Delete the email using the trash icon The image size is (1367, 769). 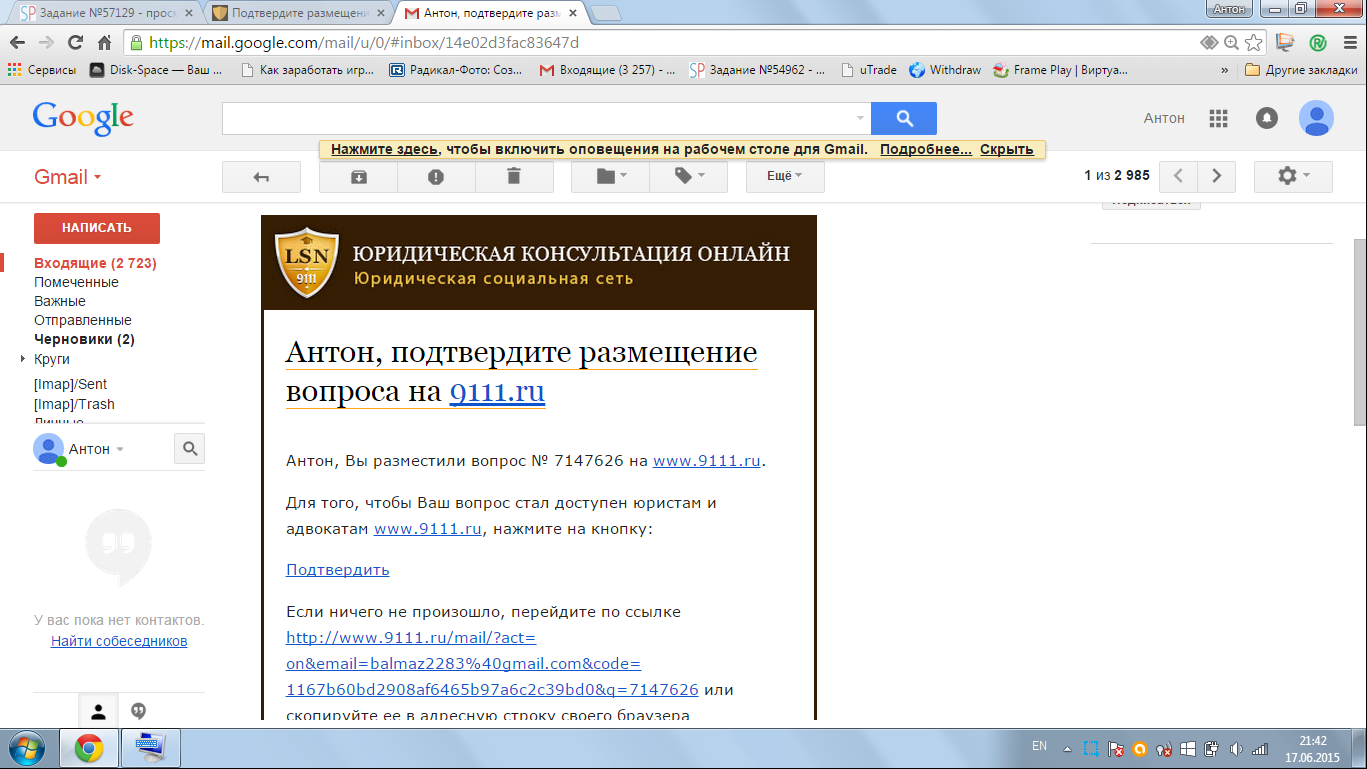[514, 176]
